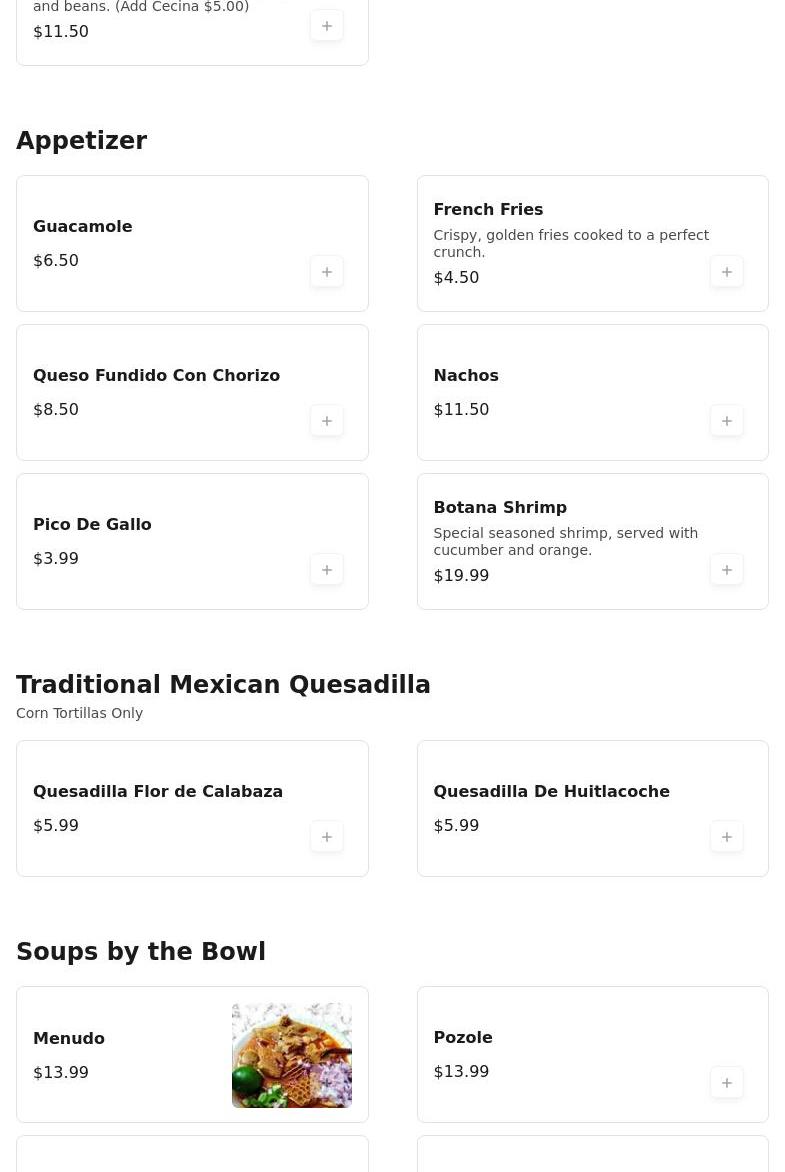This screenshot has width=785, height=1172.
Task: Click plus icon for Queso Fundido Con Chorizo
Action: tap(327, 421)
